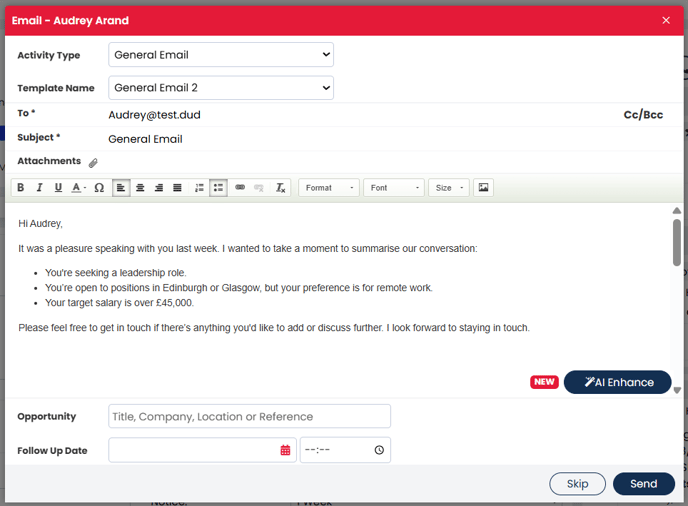Click the greeting line Hi Audrey
Image resolution: width=688 pixels, height=506 pixels.
click(x=40, y=224)
